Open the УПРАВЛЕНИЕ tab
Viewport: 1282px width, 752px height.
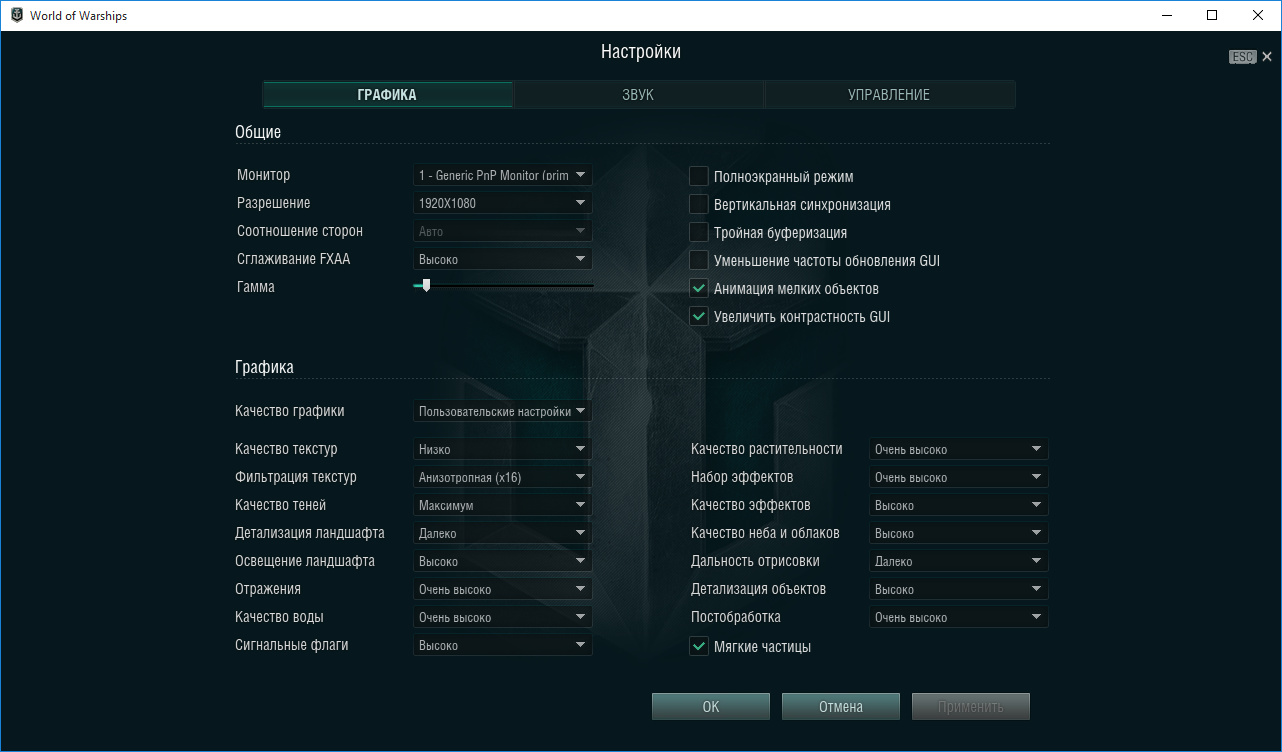point(890,95)
